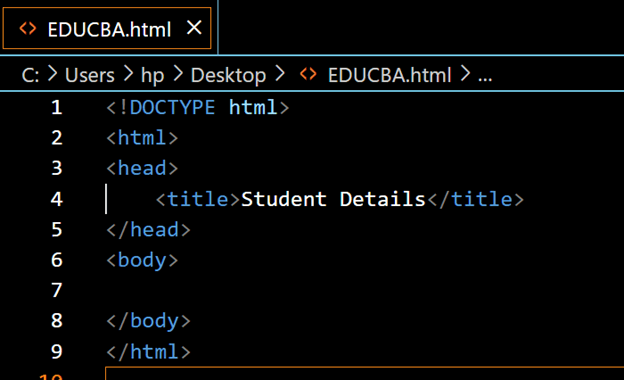Click the HTML icon in breadcrumb

pyautogui.click(x=308, y=74)
